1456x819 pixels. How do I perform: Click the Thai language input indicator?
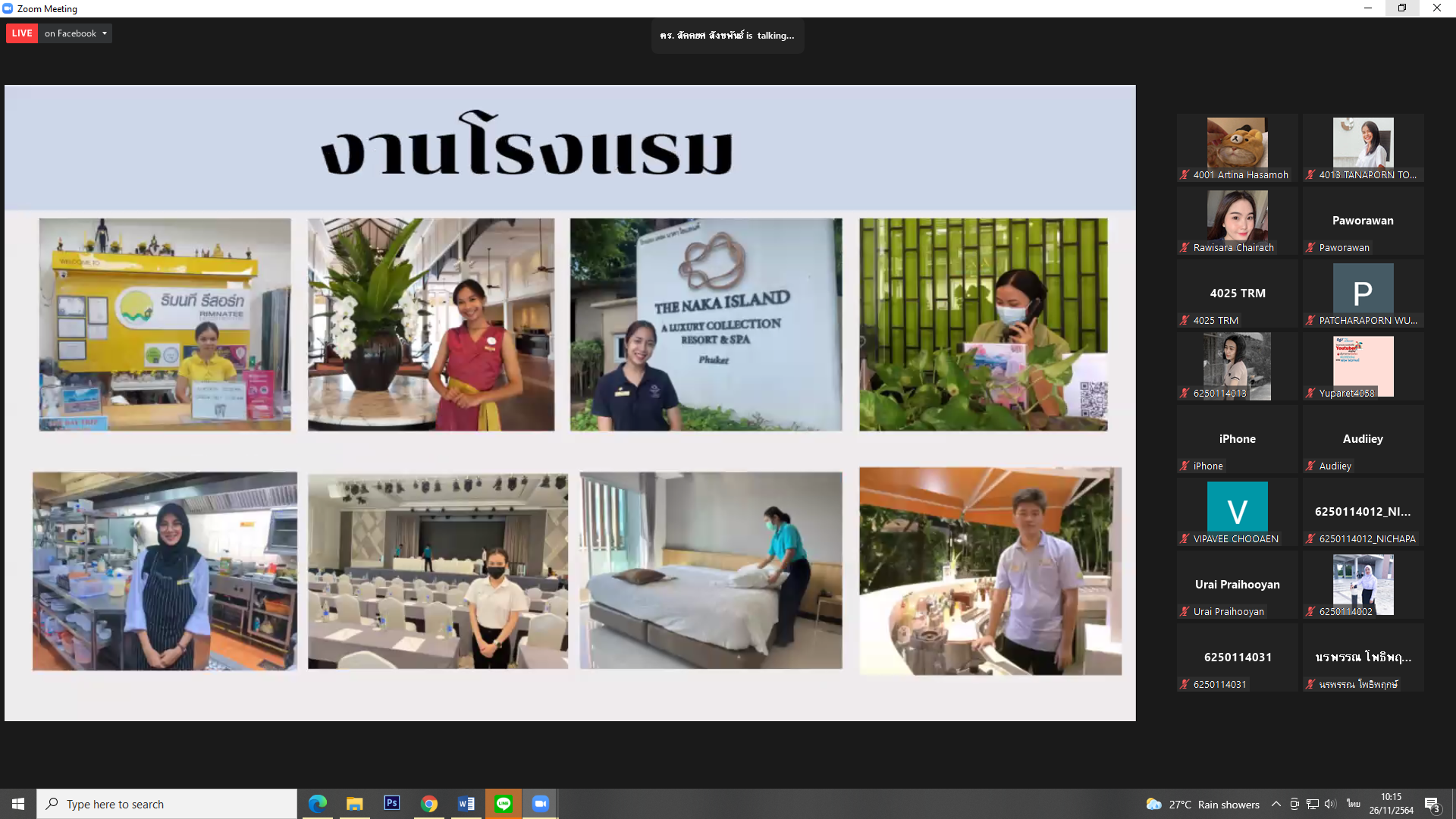click(1354, 804)
